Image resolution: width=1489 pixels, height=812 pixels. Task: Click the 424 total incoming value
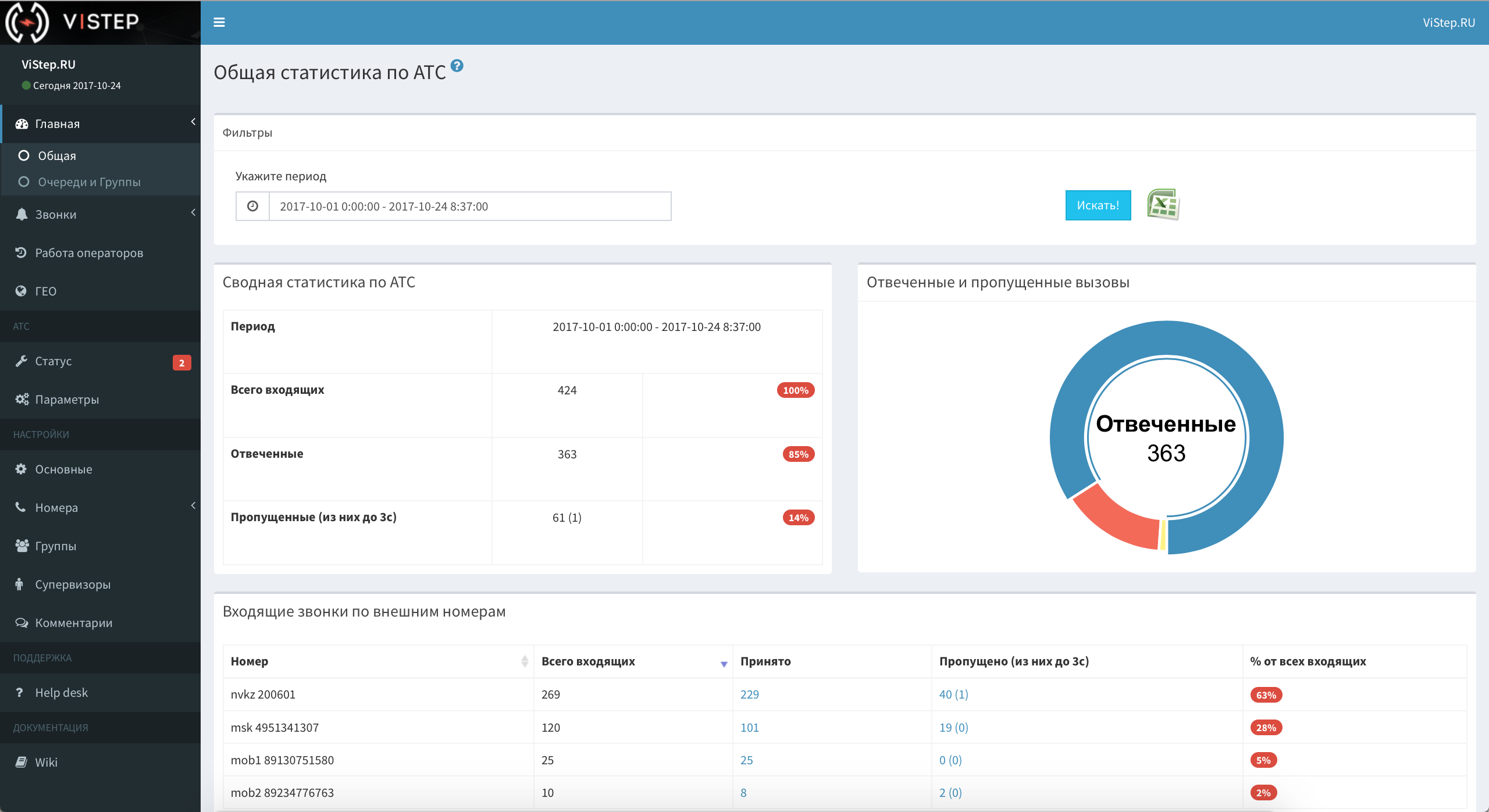(567, 390)
